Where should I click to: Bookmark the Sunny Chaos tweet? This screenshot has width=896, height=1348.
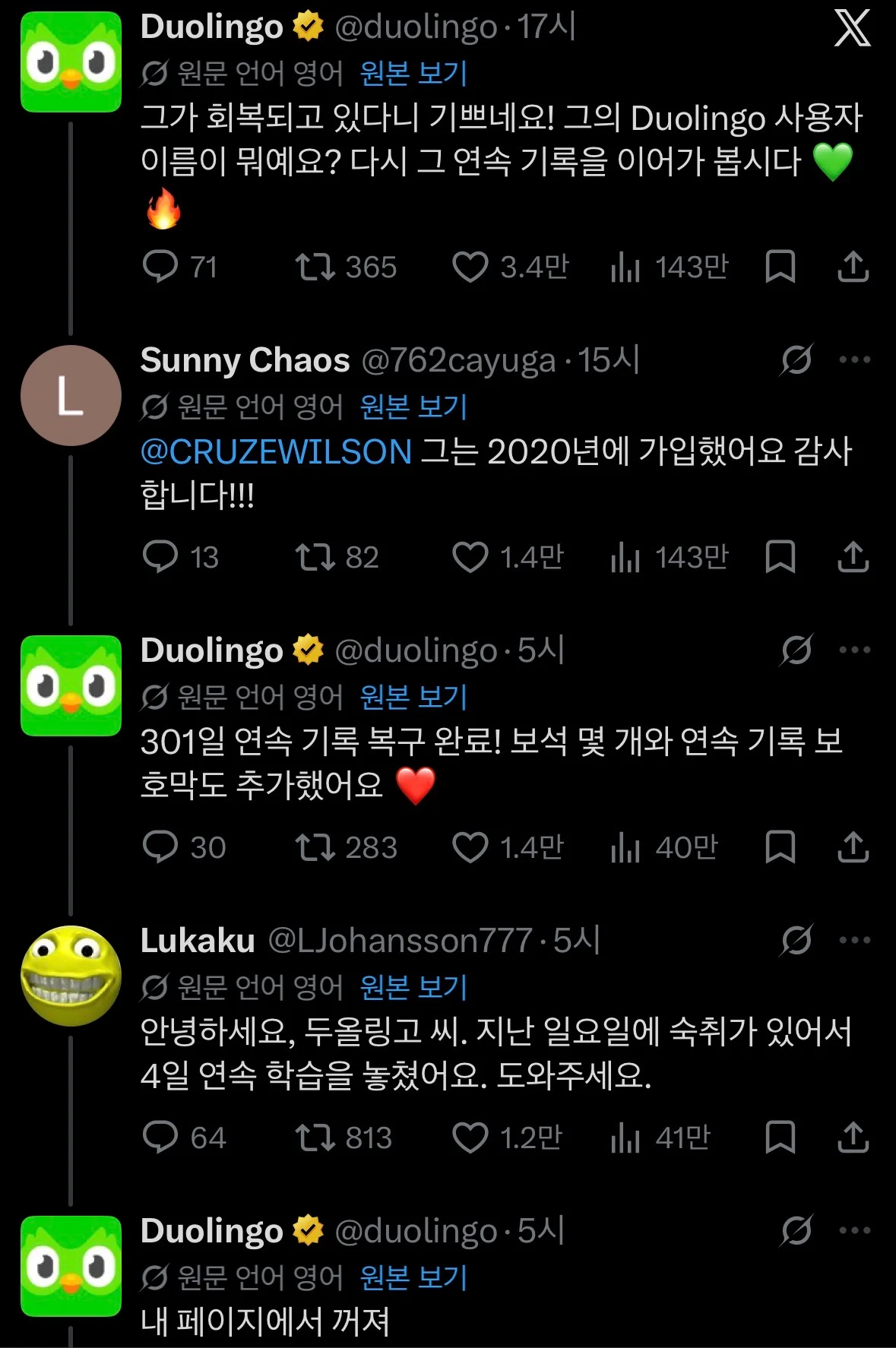[x=780, y=557]
